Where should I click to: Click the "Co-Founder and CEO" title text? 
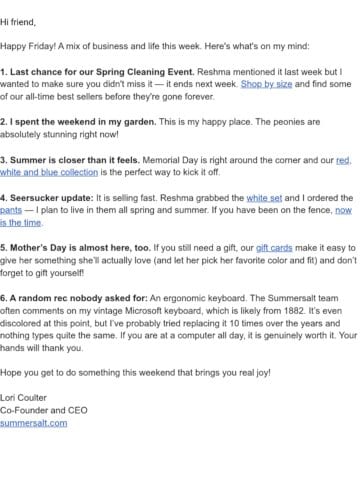coord(44,410)
